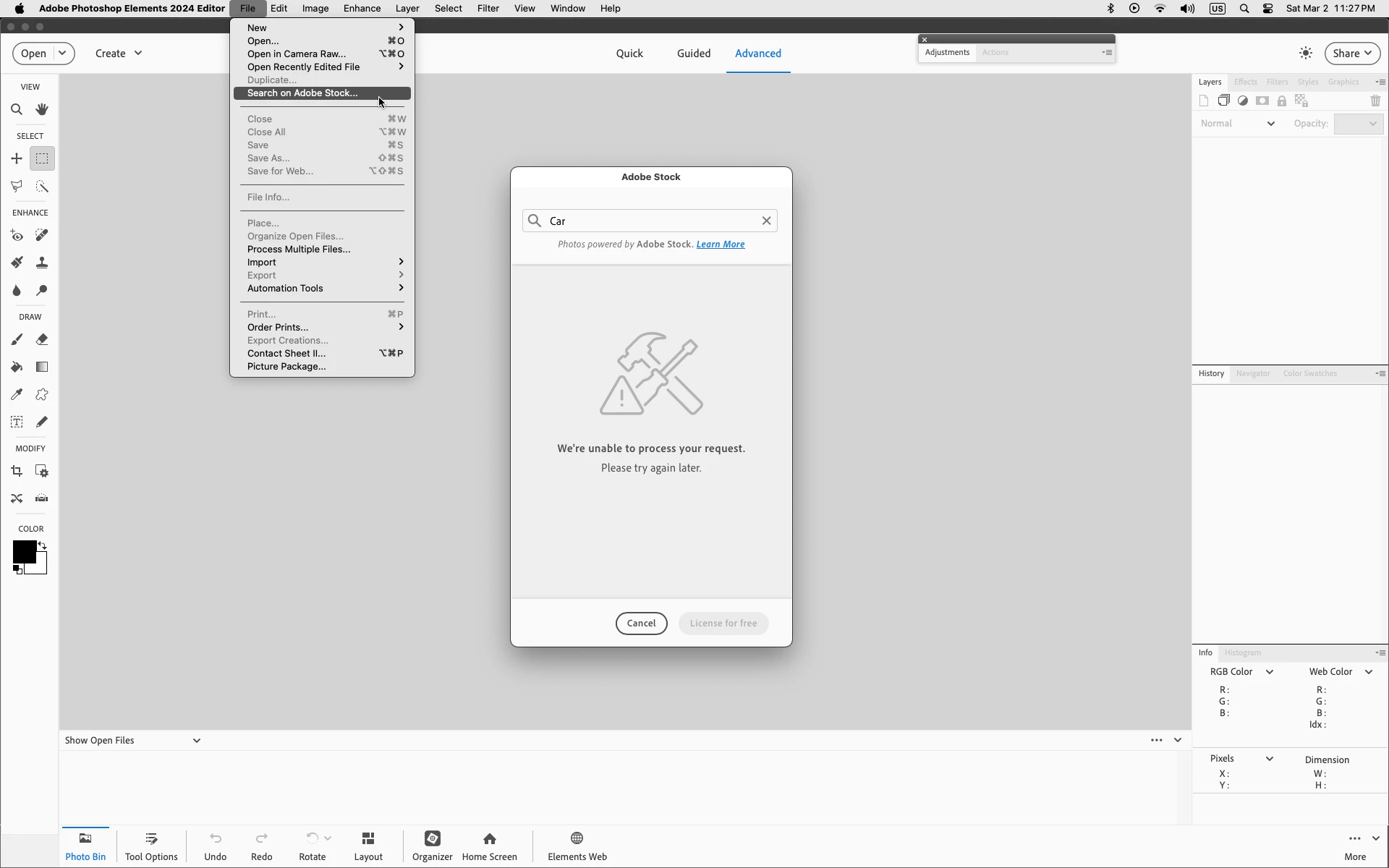Open the Organizer from bottom bar
This screenshot has width=1389, height=868.
pos(433,846)
